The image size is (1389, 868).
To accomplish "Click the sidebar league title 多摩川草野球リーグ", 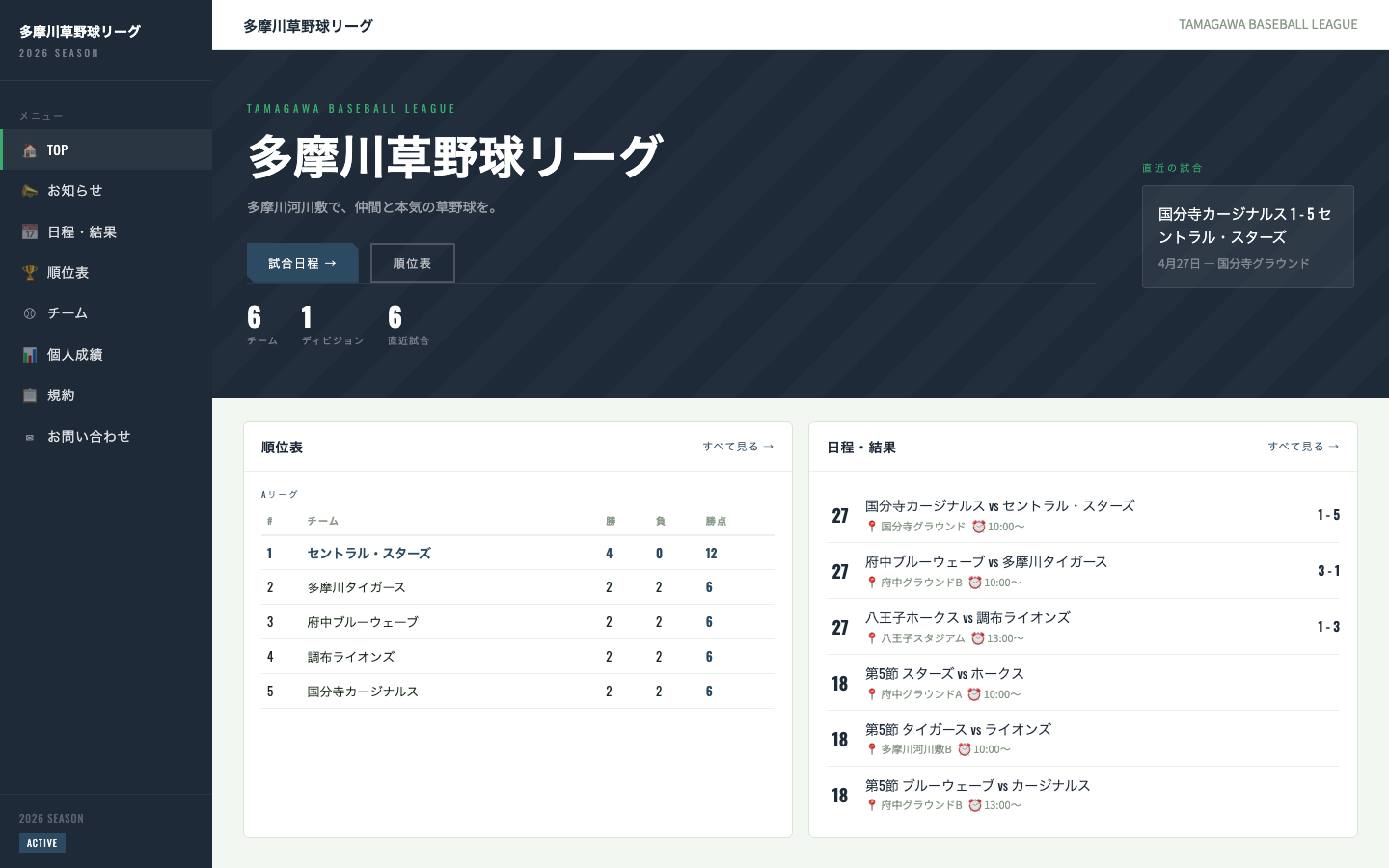I will point(80,32).
